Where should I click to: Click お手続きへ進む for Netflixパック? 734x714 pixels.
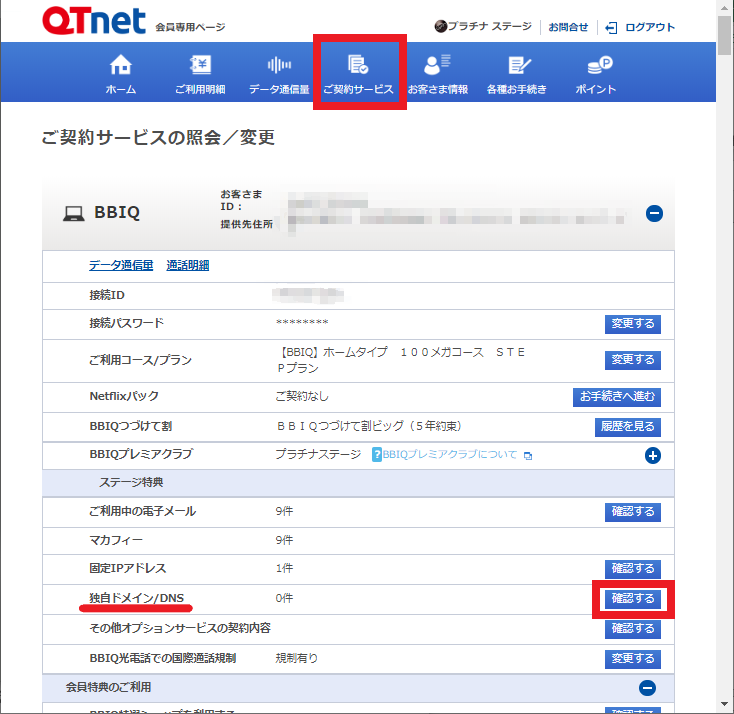point(617,397)
